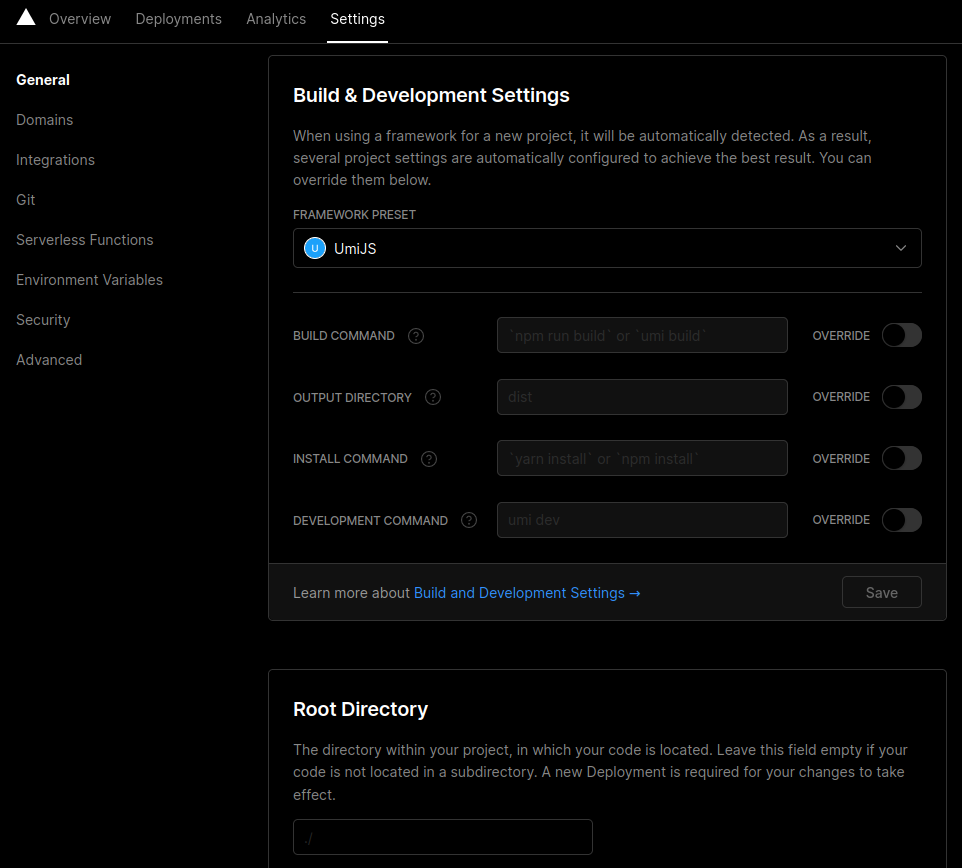Click the UmiJS framework icon
Screen dimensions: 962x868
point(314,247)
